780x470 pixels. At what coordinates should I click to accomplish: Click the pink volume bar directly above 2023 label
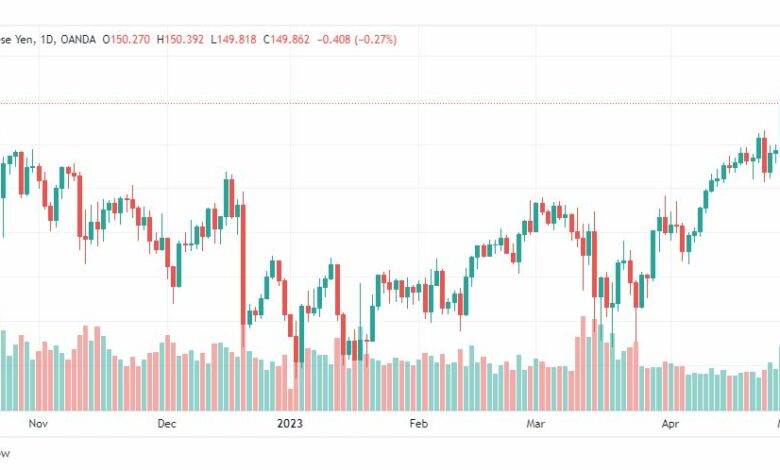(291, 400)
